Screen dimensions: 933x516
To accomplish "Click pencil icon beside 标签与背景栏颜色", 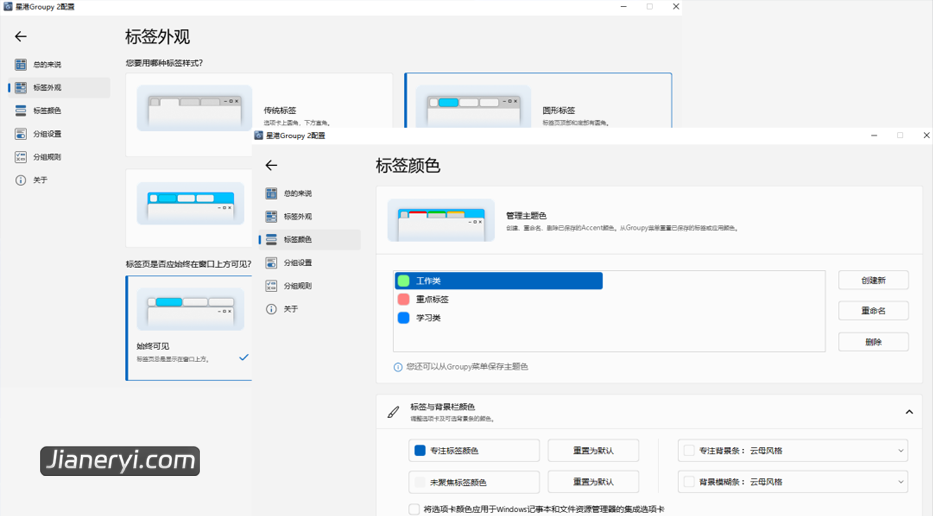I will point(393,412).
